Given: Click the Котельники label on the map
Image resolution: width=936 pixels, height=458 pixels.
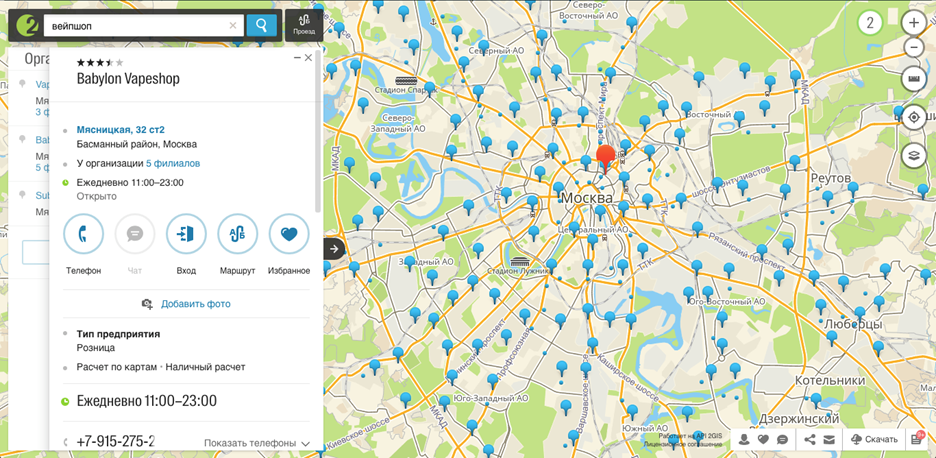Looking at the screenshot, I should coord(830,380).
